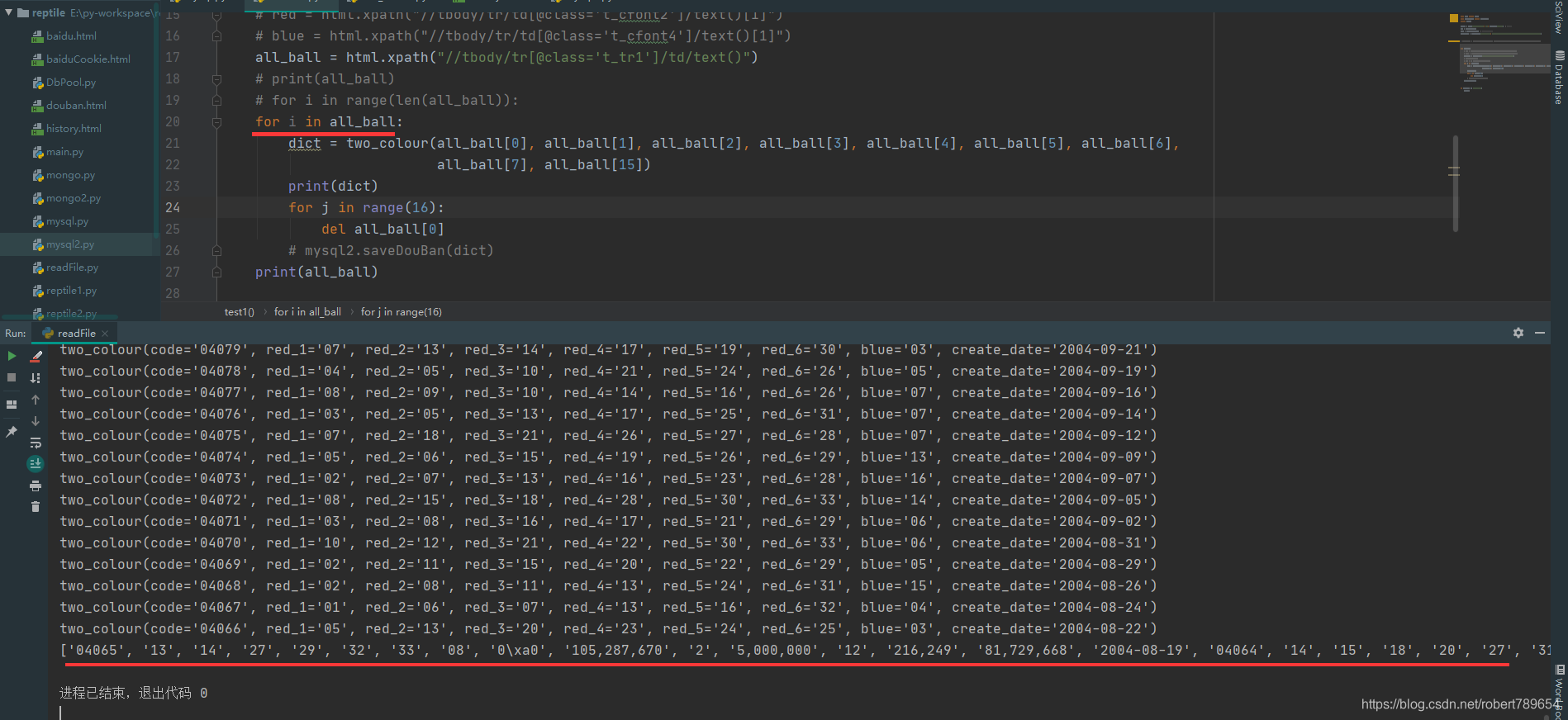
Task: Click the pencil icon with red underline
Action: pyautogui.click(x=36, y=357)
